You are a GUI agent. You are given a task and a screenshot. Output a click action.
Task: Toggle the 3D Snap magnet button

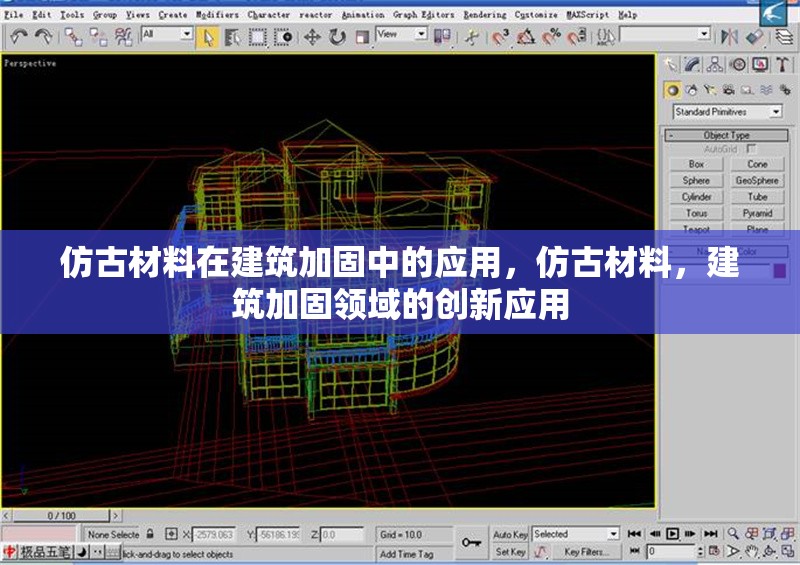click(x=502, y=37)
